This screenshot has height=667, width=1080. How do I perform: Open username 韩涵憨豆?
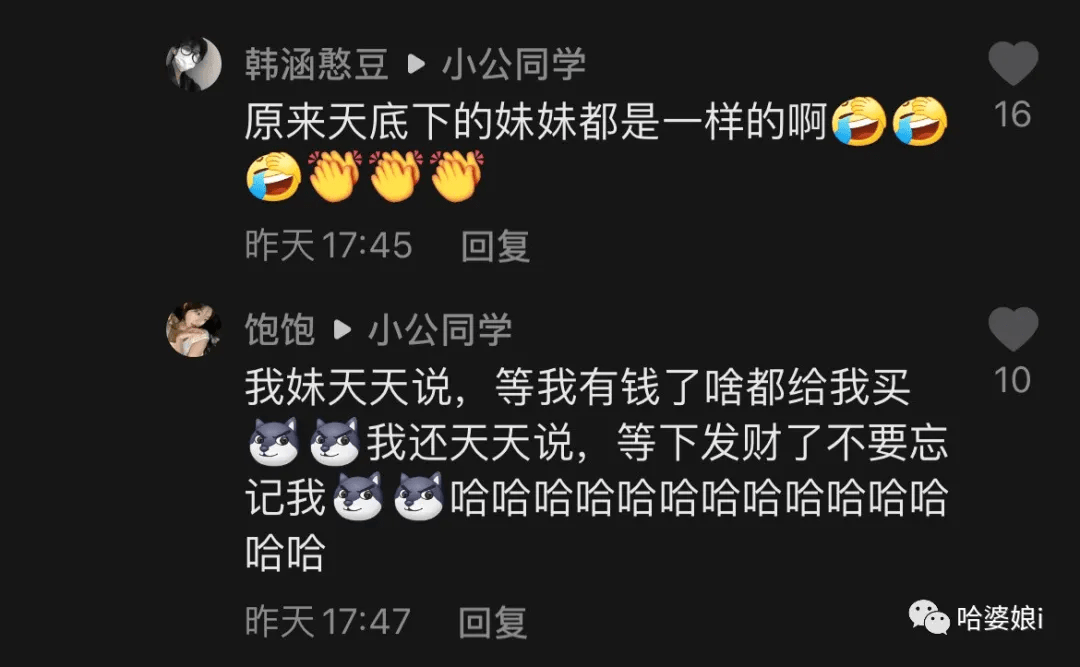[x=316, y=64]
